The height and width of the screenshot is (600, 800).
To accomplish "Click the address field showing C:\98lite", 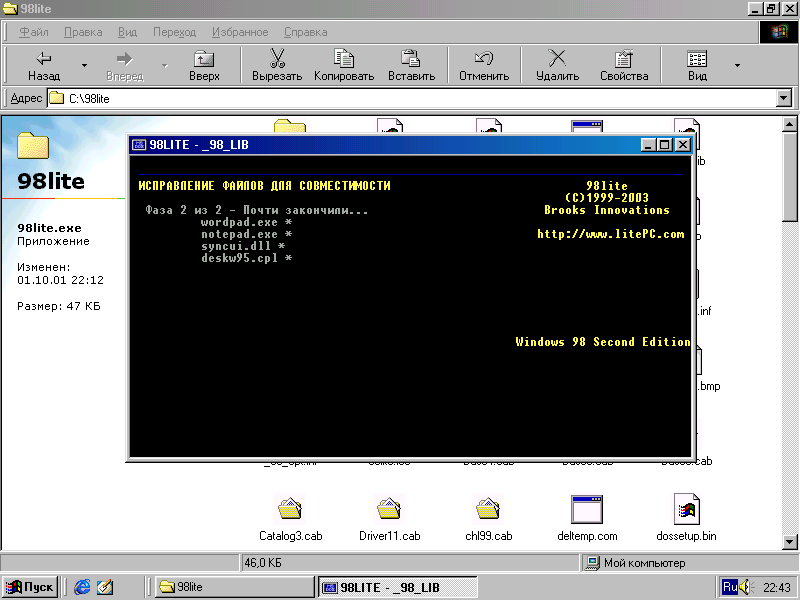I will [411, 98].
